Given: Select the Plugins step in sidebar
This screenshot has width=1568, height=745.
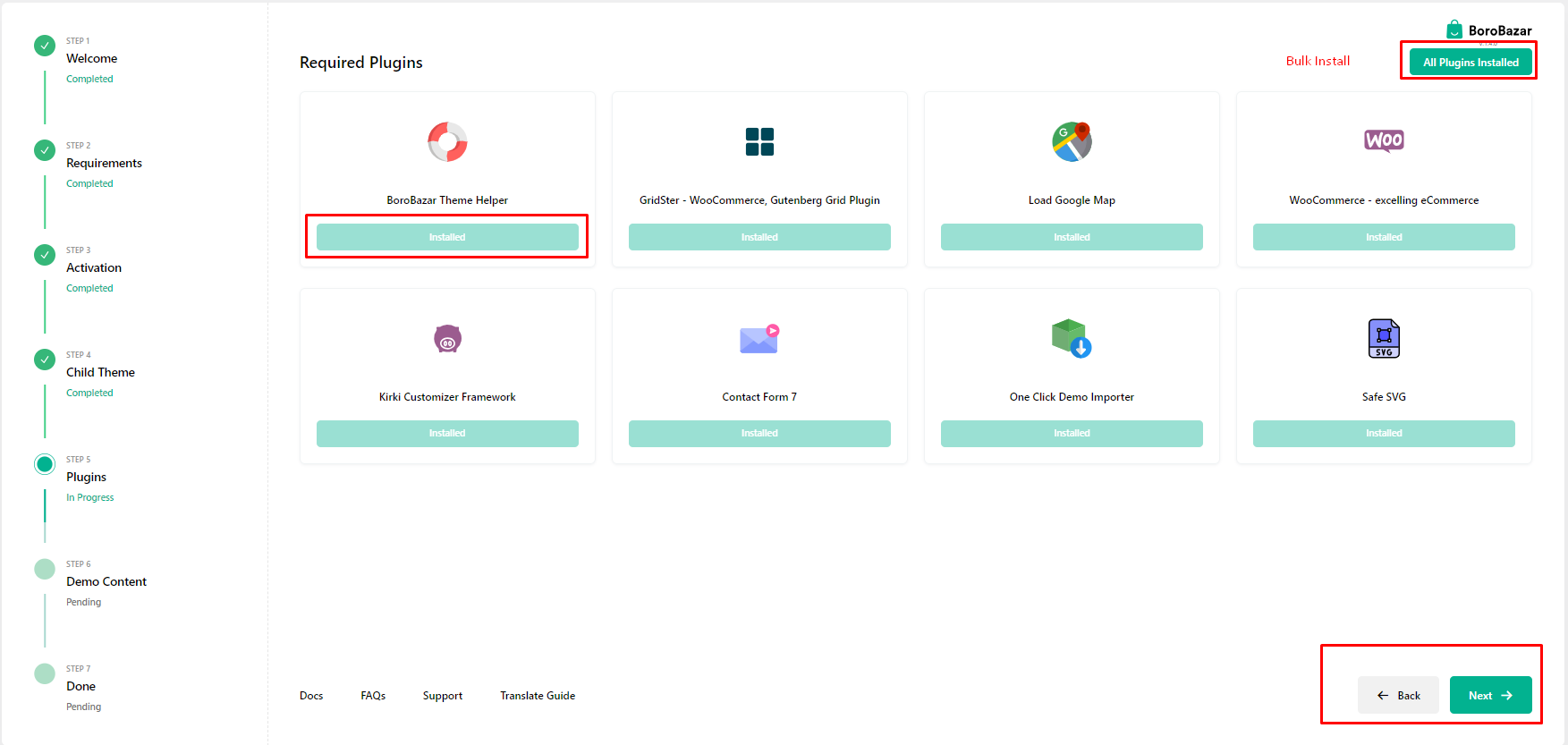Looking at the screenshot, I should [x=86, y=477].
